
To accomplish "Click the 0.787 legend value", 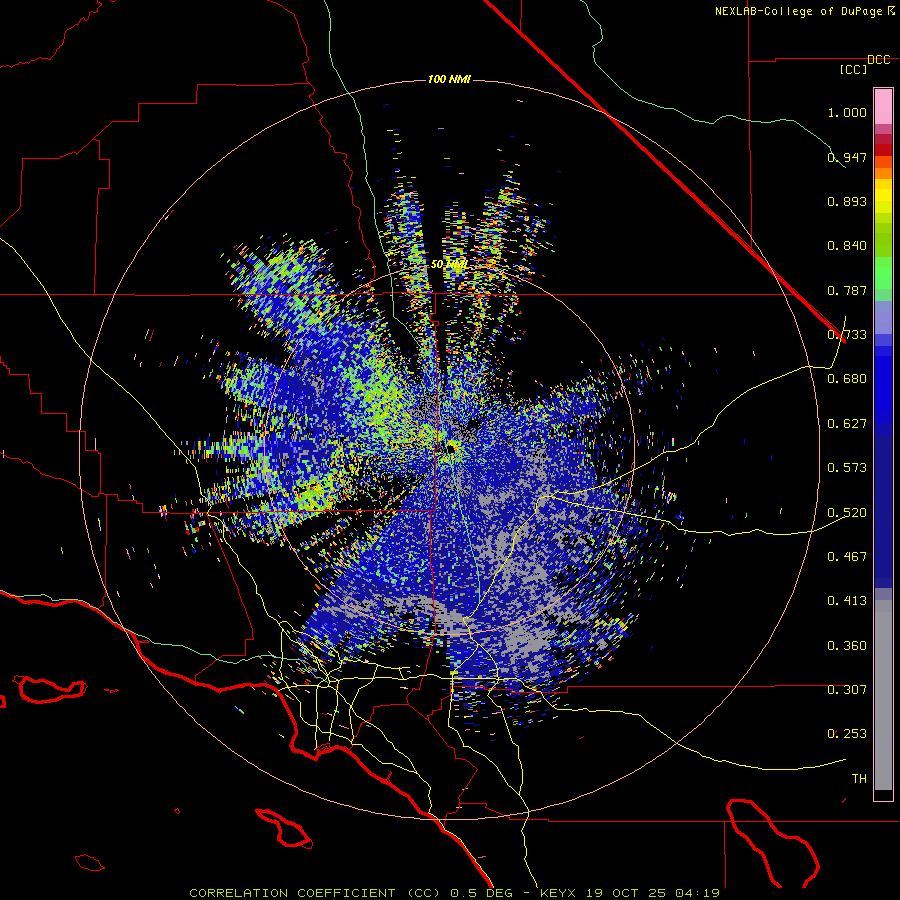I will pos(847,290).
